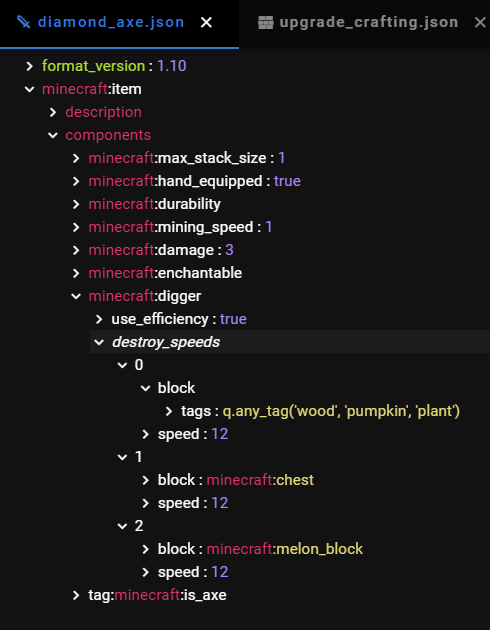Collapse the minecraft:digger chevron
Screen dimensions: 490x630
76,296
